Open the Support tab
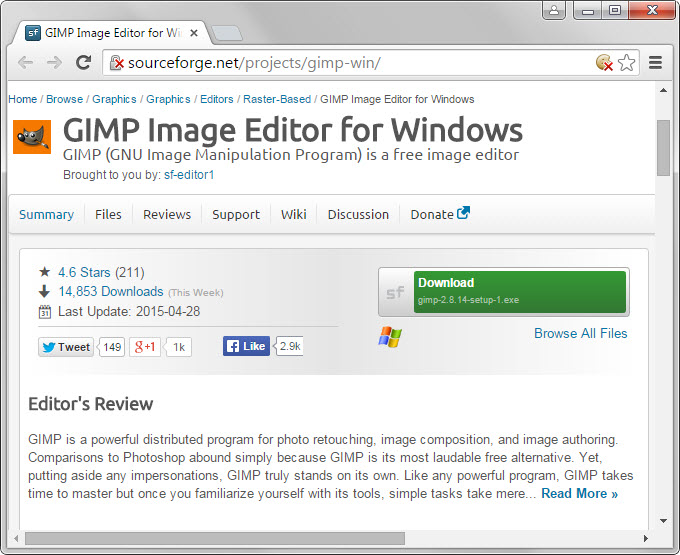 236,215
